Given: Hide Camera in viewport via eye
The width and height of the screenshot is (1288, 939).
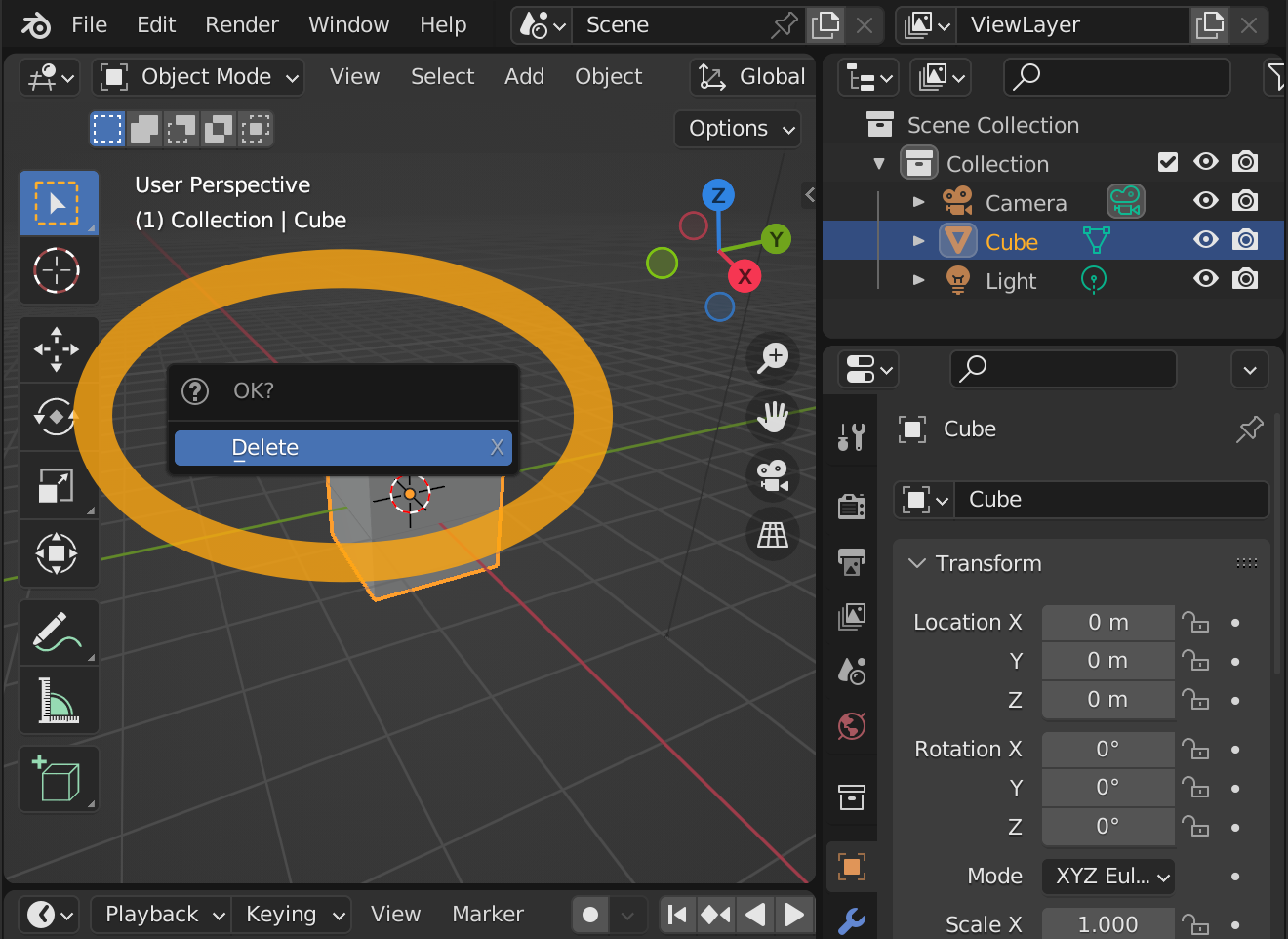Looking at the screenshot, I should click(1206, 201).
